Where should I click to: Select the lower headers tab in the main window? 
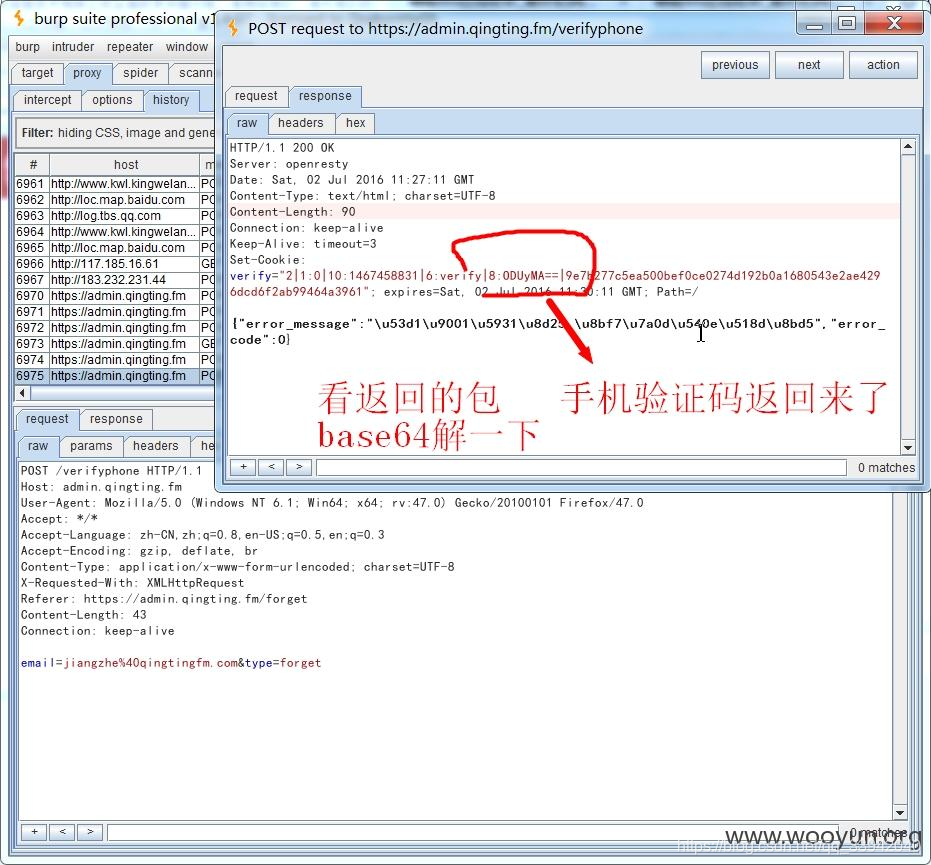tap(156, 446)
